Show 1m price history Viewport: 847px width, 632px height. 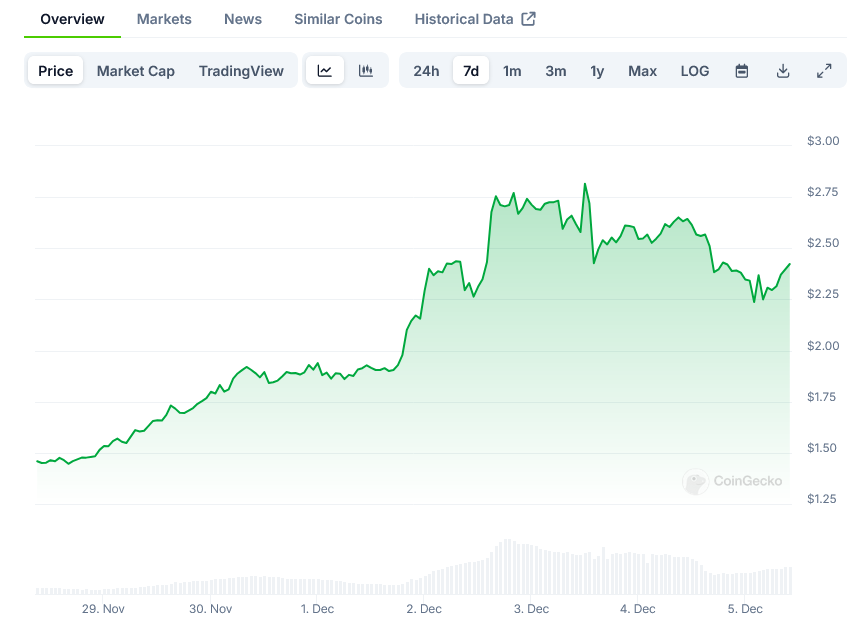click(512, 71)
